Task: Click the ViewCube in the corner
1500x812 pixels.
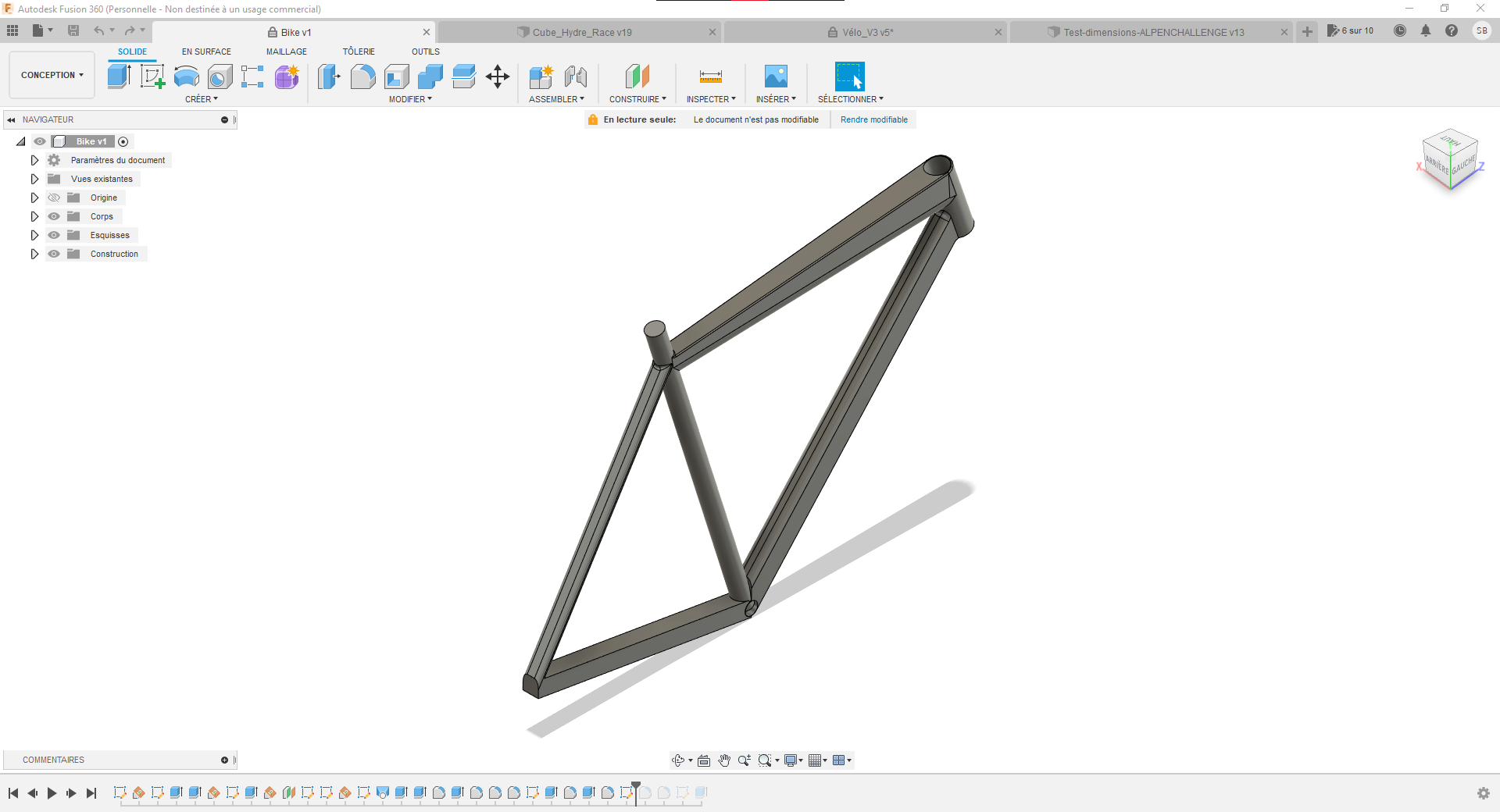Action: [1450, 159]
